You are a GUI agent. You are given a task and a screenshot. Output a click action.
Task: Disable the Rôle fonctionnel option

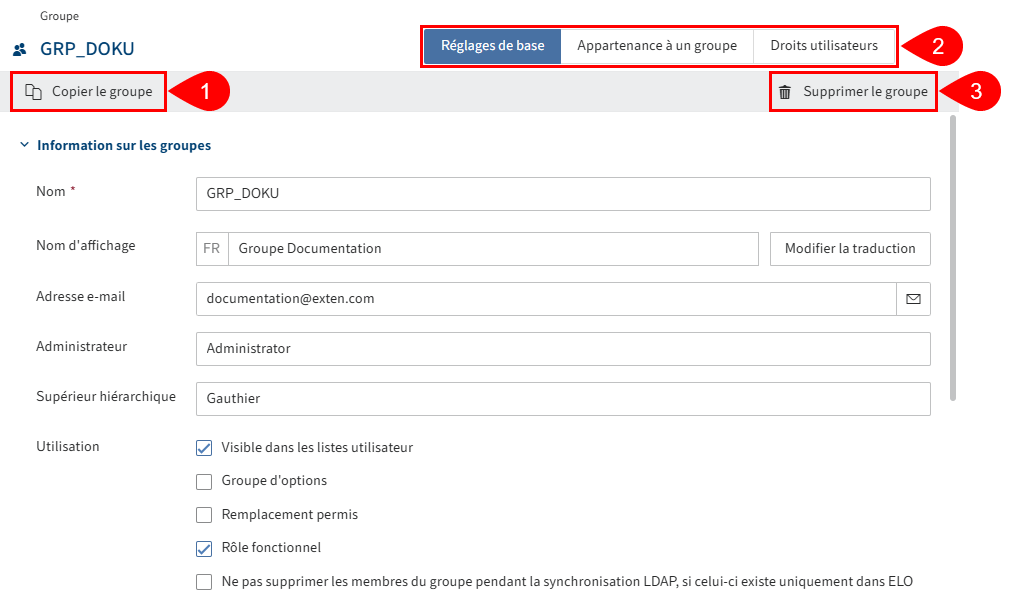(x=204, y=548)
